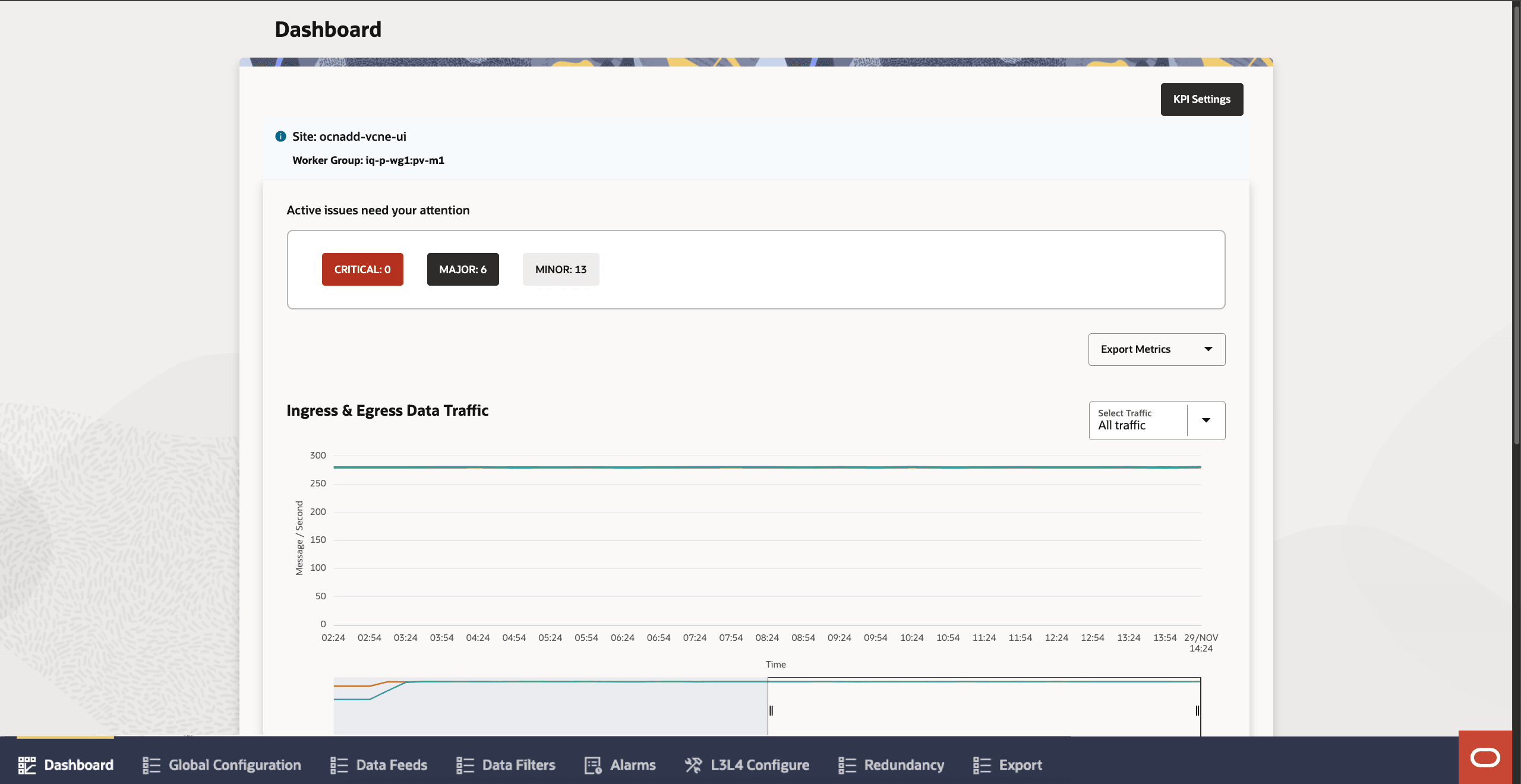The width and height of the screenshot is (1521, 784).
Task: Click the Export list icon
Action: [x=982, y=765]
